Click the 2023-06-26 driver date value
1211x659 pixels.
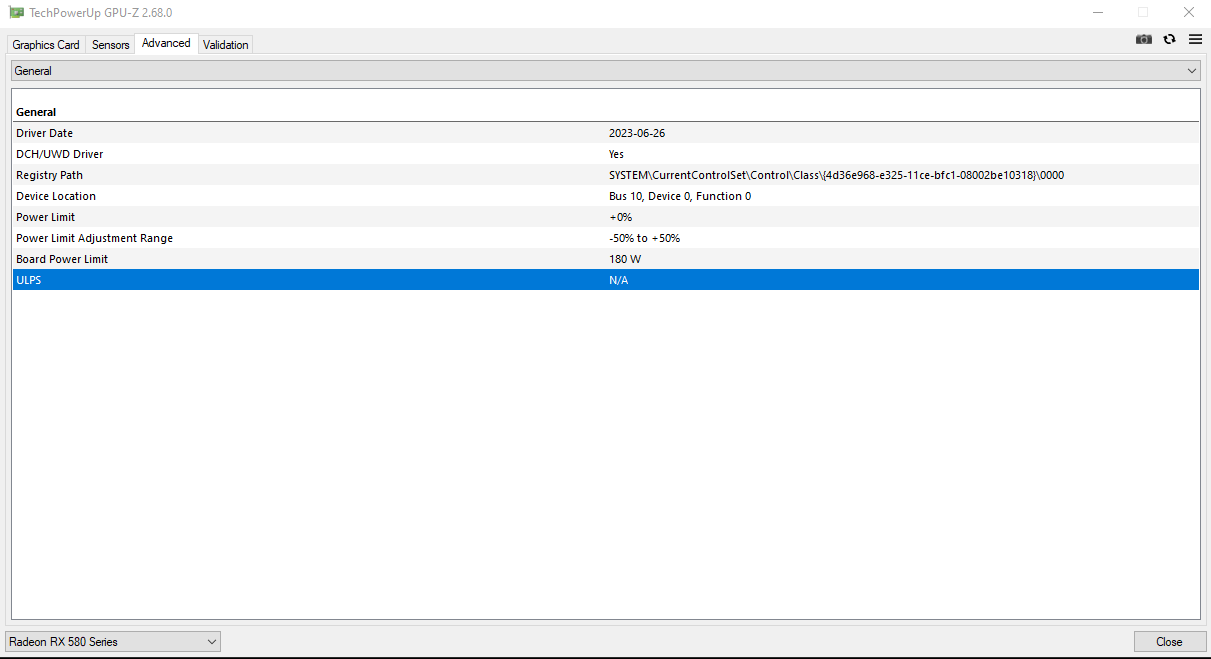coord(637,133)
